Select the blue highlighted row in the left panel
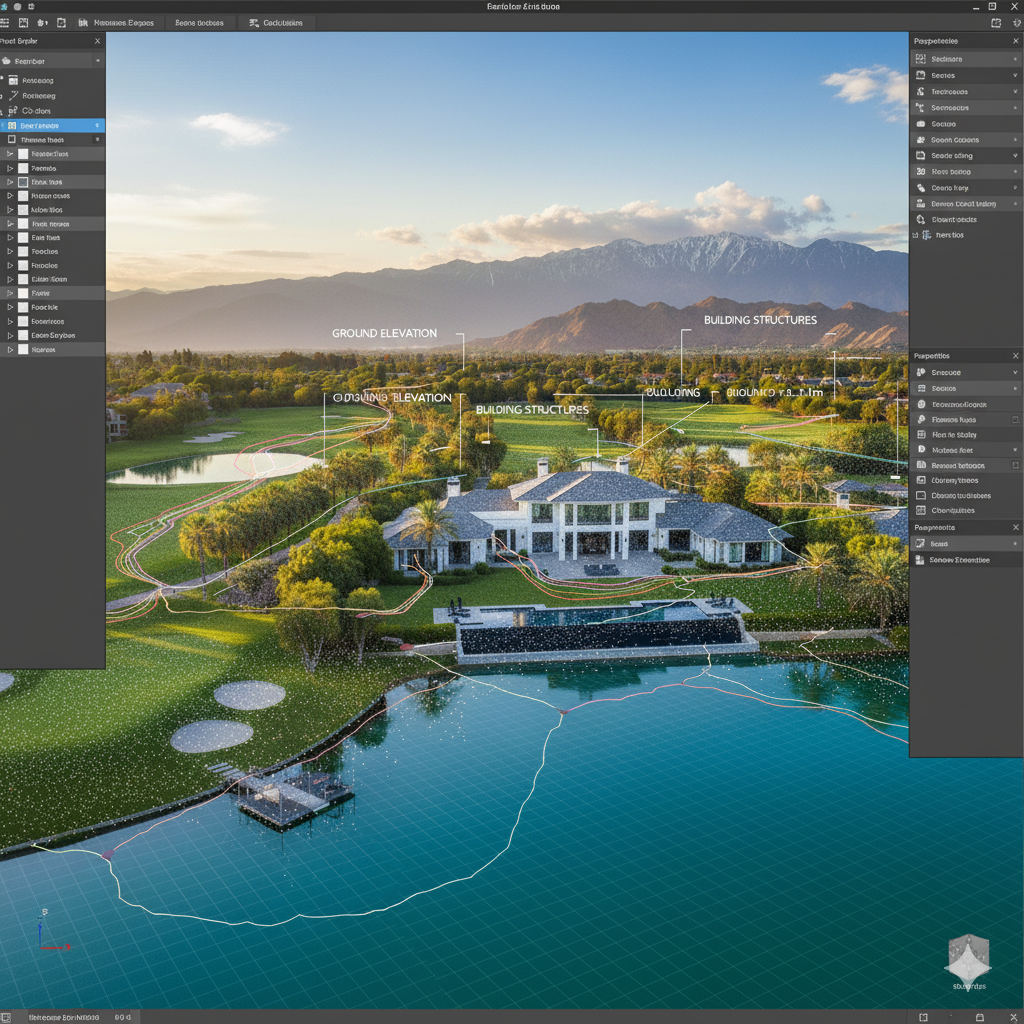The height and width of the screenshot is (1024, 1024). coord(52,126)
